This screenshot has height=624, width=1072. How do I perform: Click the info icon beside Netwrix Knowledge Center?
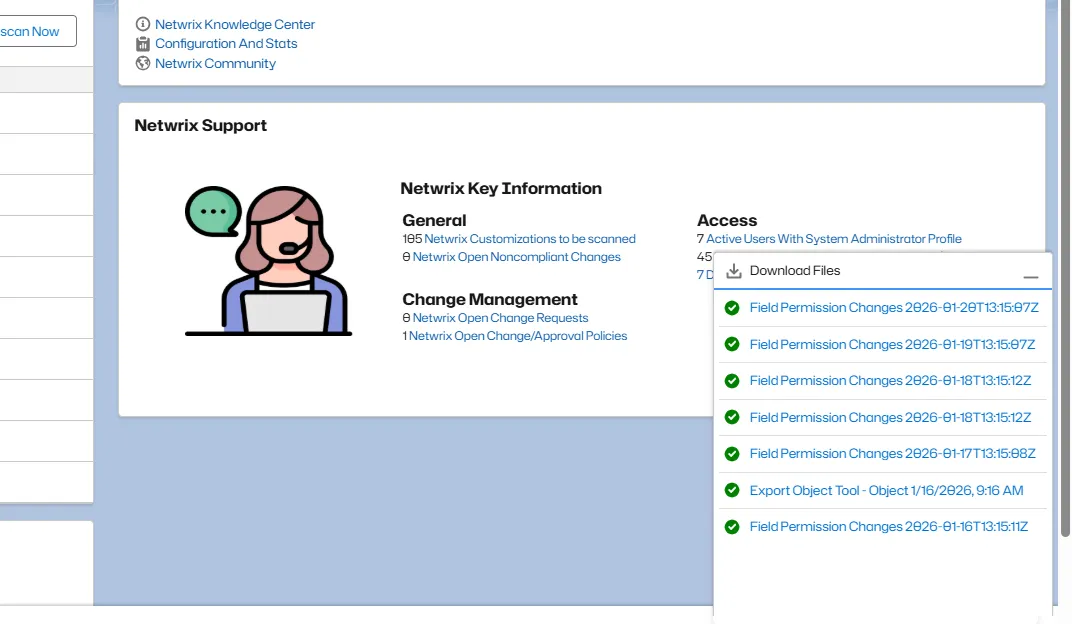[x=143, y=24]
